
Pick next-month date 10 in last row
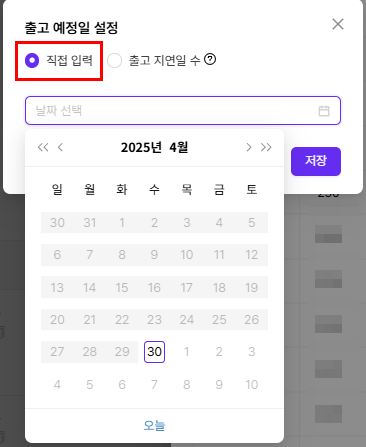click(252, 385)
